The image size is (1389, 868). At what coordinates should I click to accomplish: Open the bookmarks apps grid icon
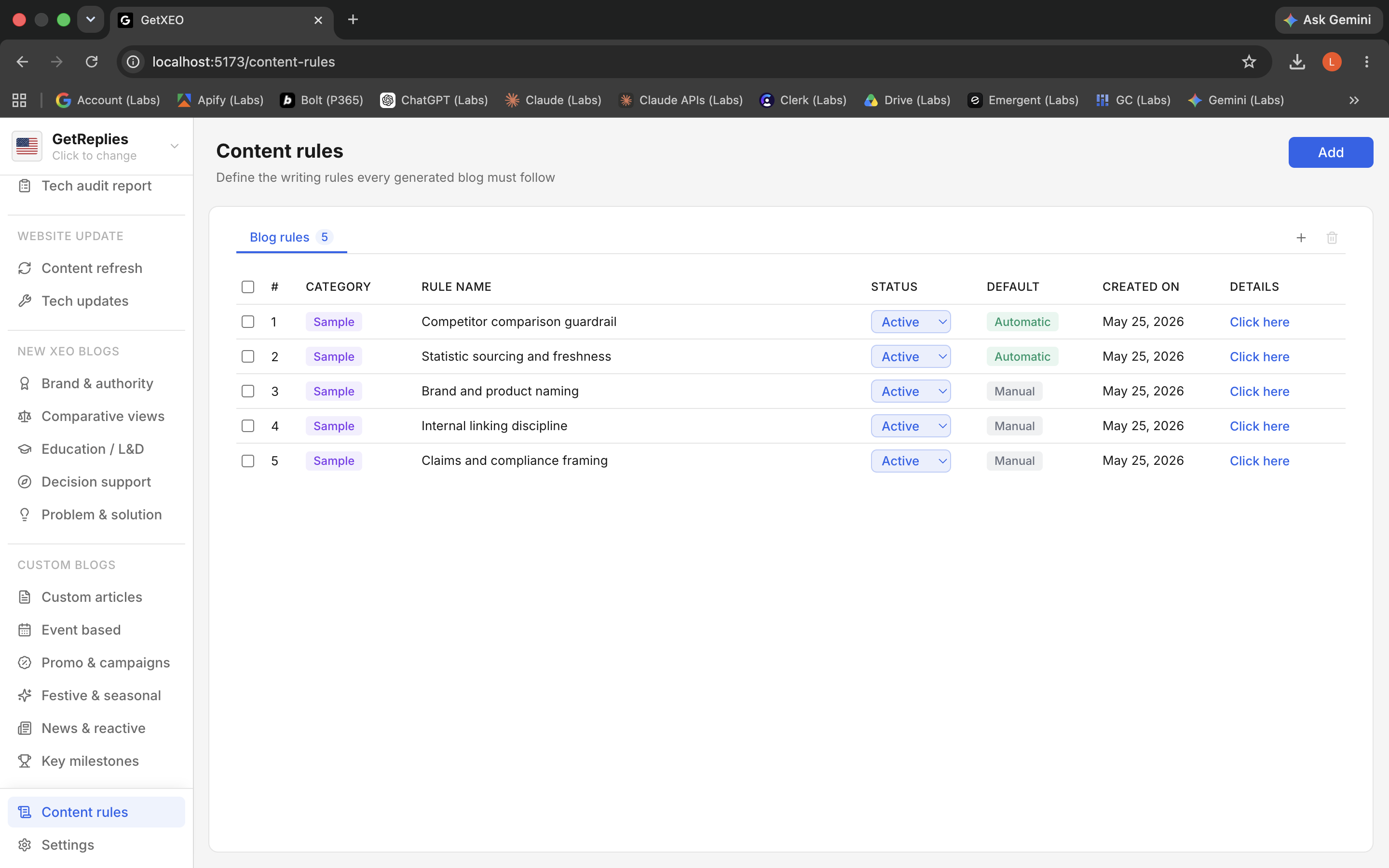pos(19,100)
